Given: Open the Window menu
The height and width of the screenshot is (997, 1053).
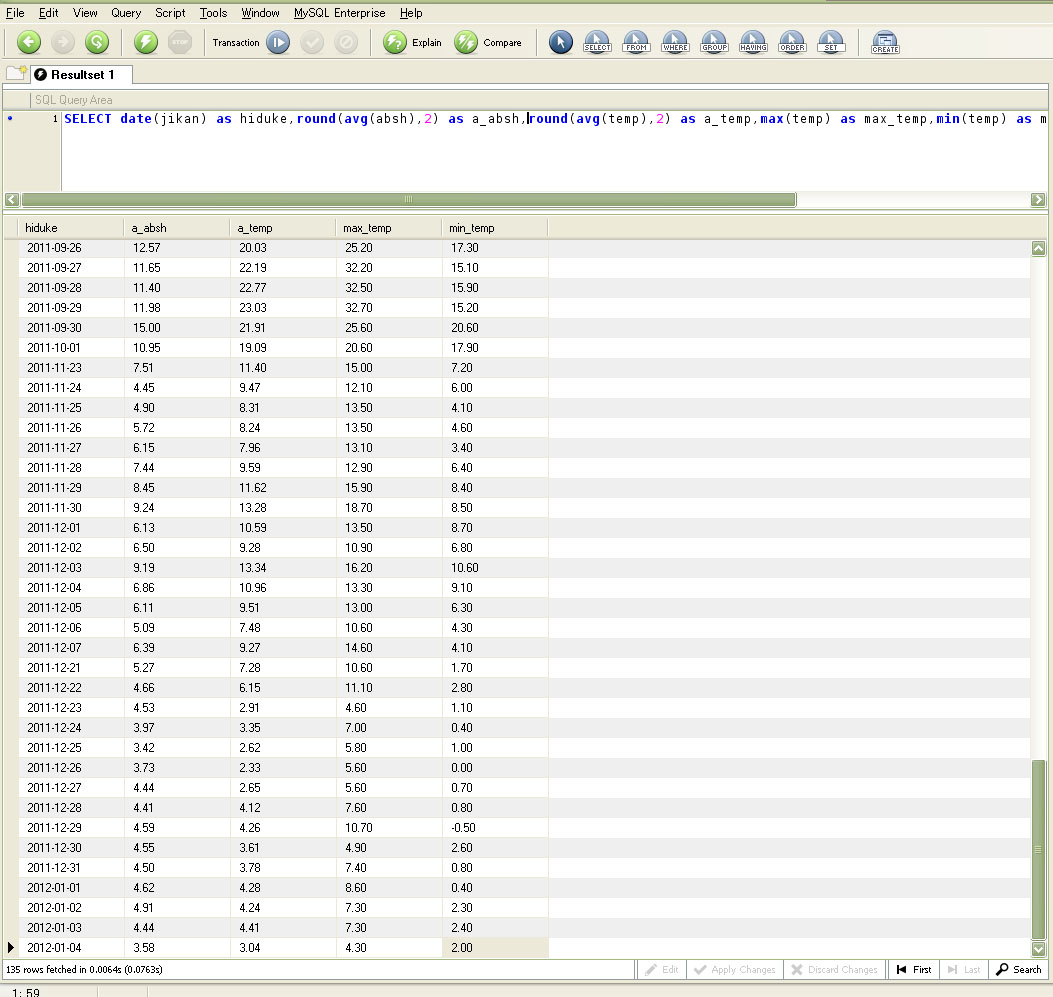Looking at the screenshot, I should click(x=261, y=13).
